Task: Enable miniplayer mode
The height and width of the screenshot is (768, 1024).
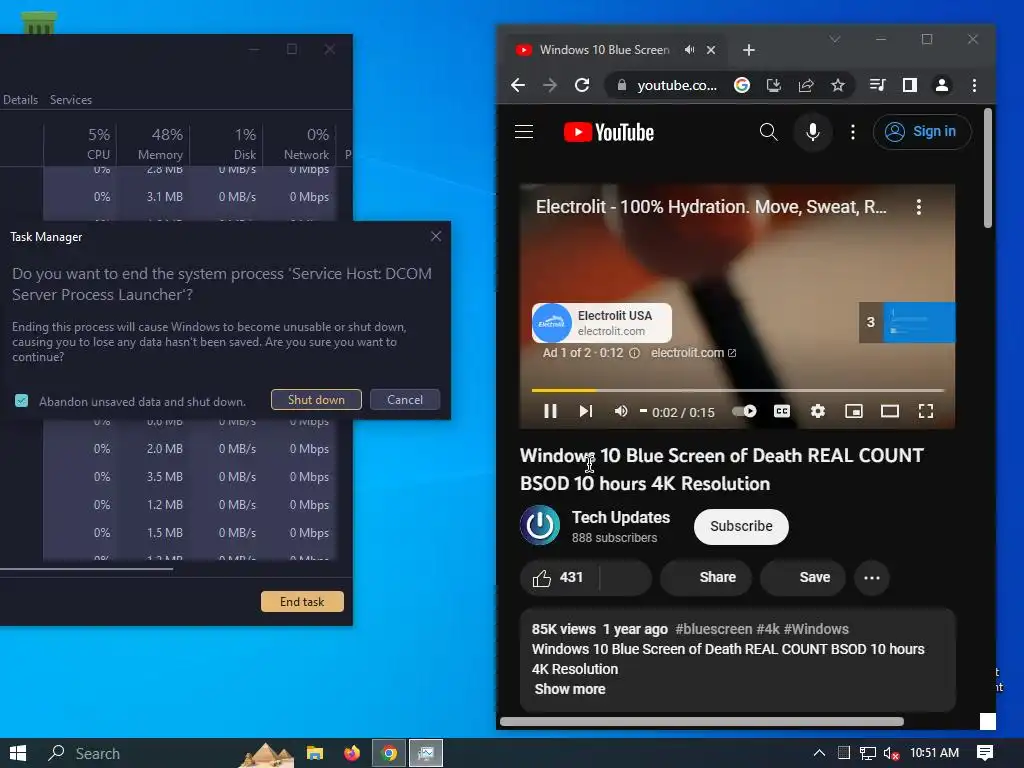Action: [x=854, y=411]
